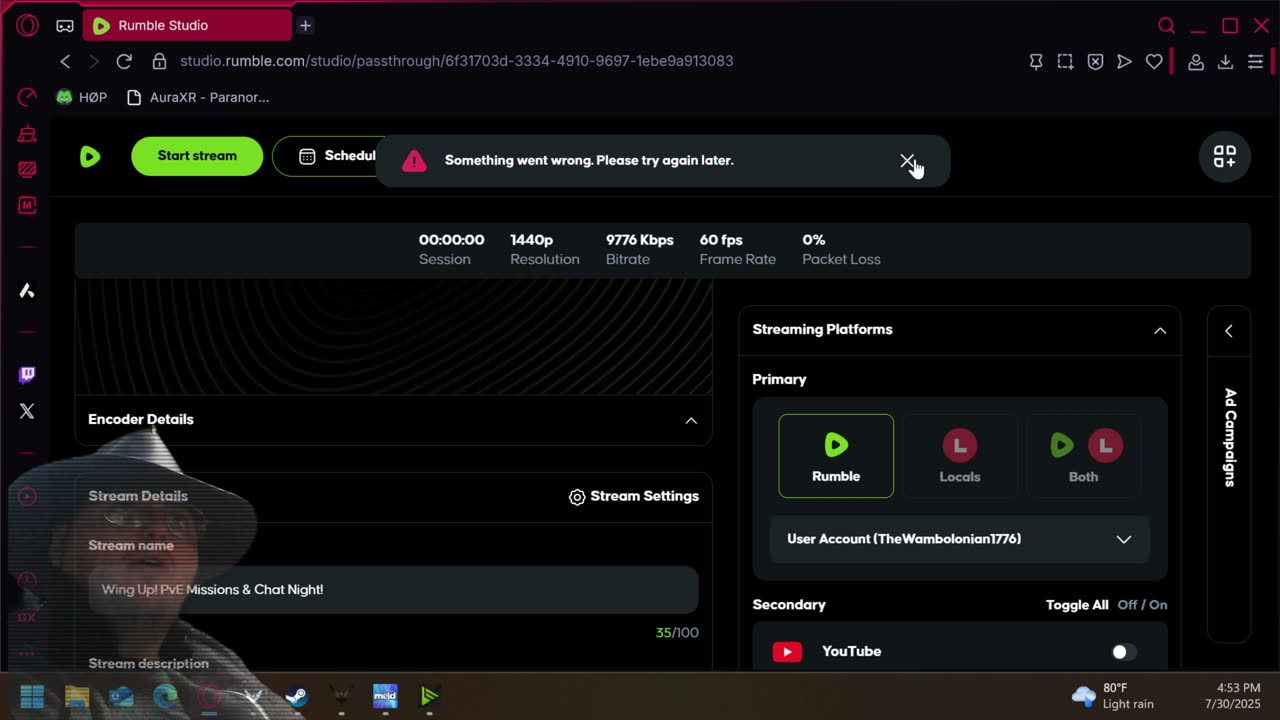Click the red warning triangle in notification
1280x720 pixels.
[414, 161]
